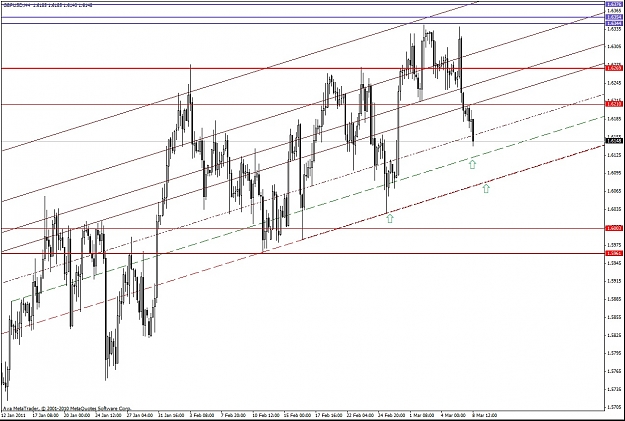Click the red 1.6002 price label
Screen dimensions: 625x421
(612, 228)
